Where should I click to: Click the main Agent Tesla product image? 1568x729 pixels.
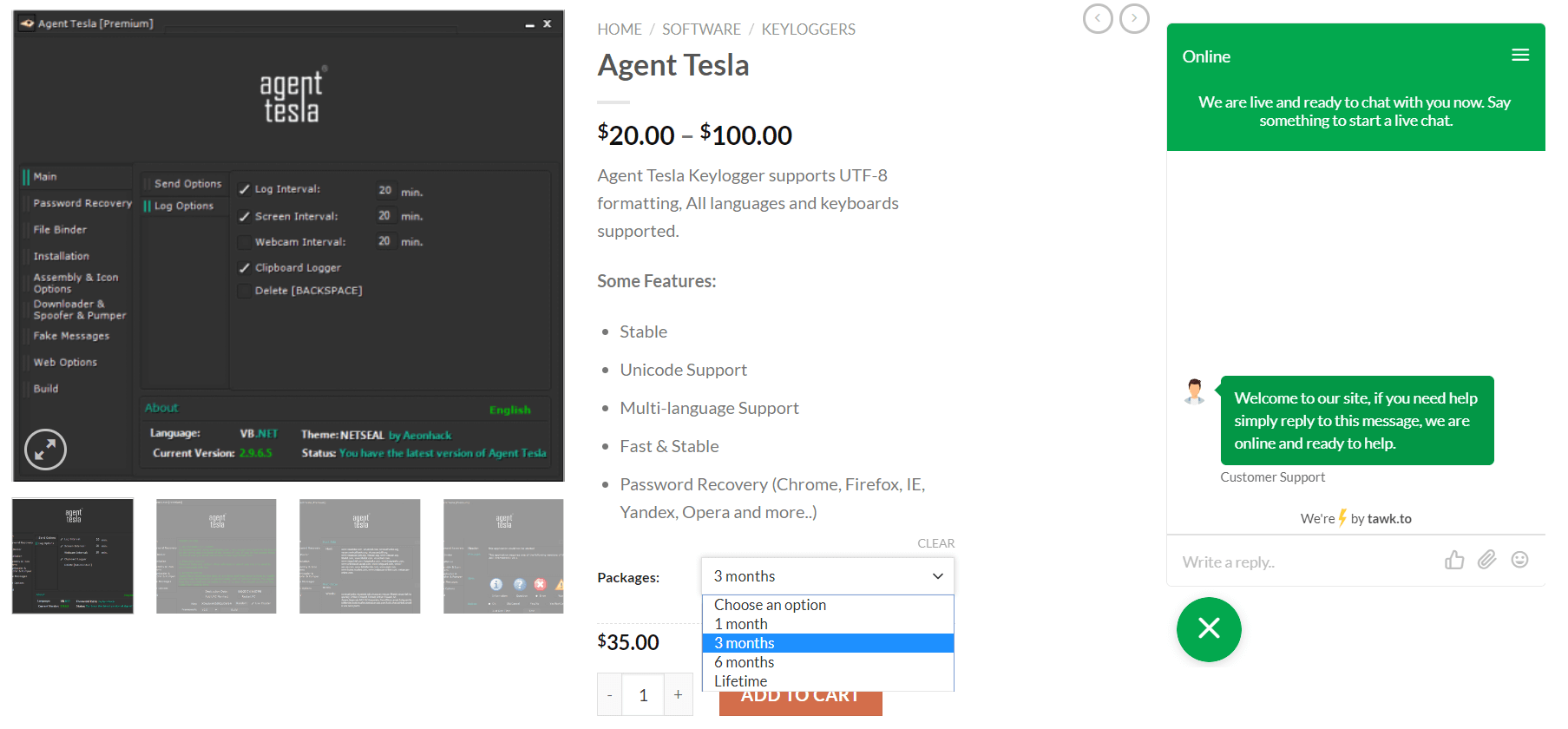pos(288,246)
